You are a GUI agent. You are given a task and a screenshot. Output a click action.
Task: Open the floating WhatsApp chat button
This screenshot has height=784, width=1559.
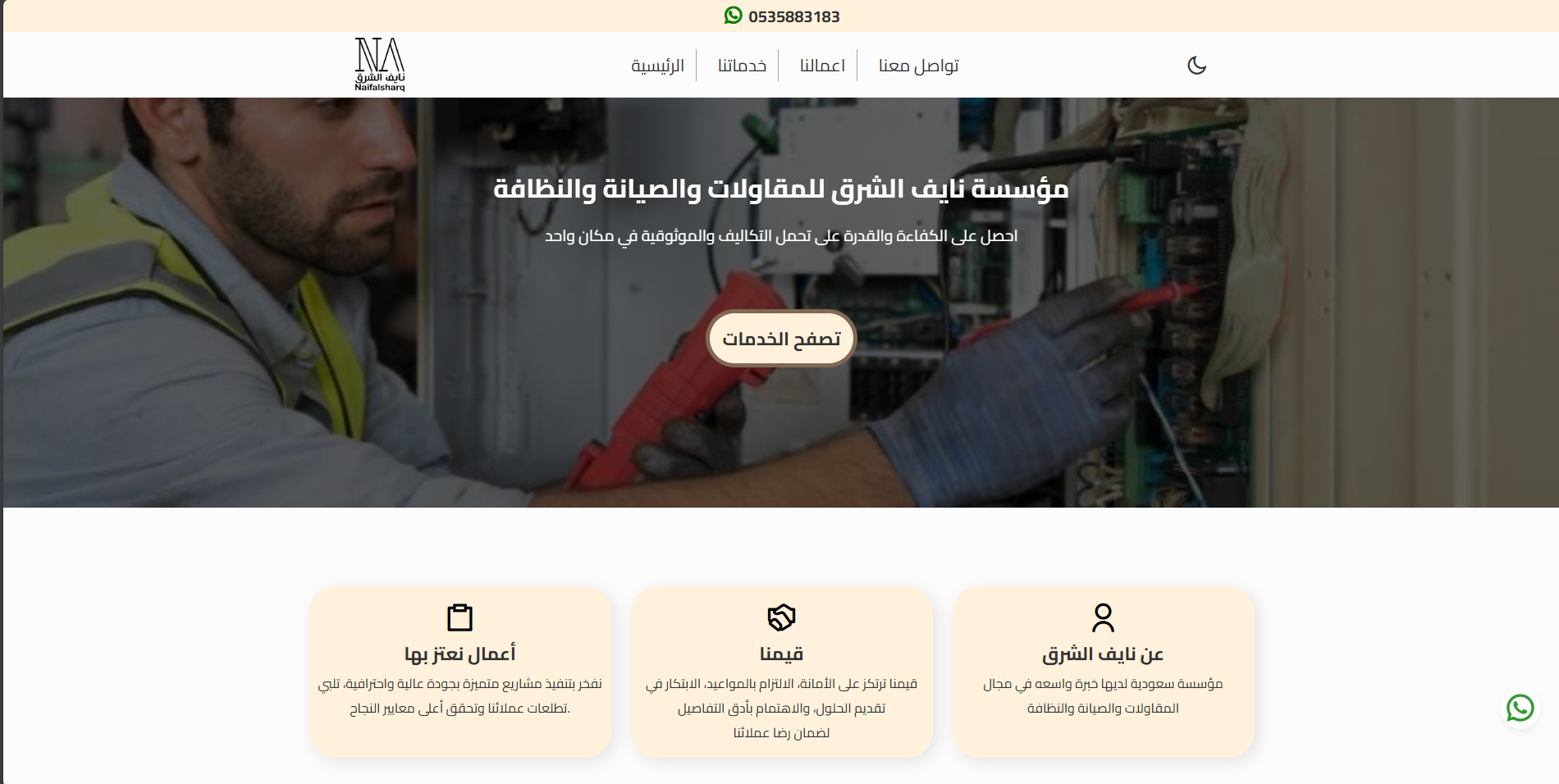pos(1520,708)
